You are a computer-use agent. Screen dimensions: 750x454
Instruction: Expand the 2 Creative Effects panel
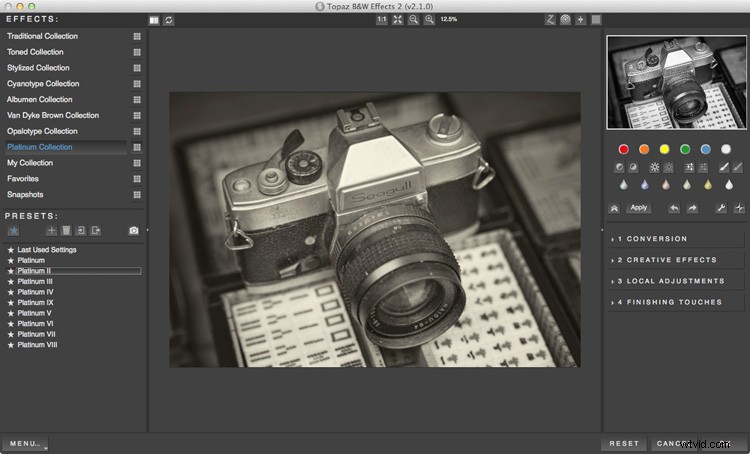point(675,260)
